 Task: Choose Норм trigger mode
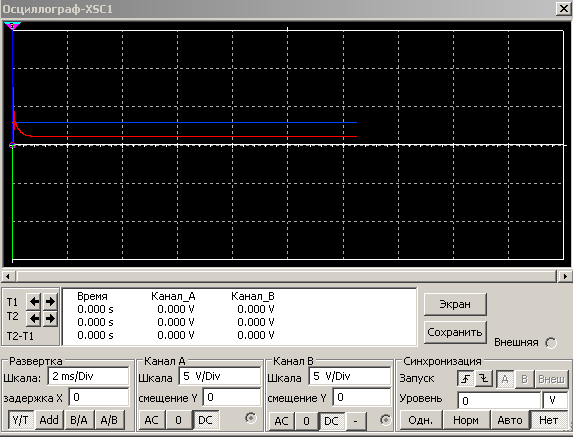[x=466, y=420]
